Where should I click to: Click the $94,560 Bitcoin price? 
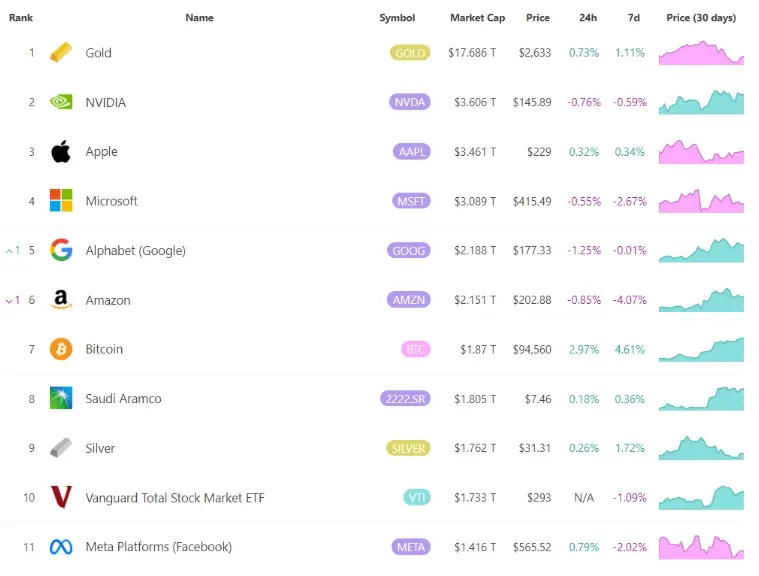pyautogui.click(x=532, y=349)
